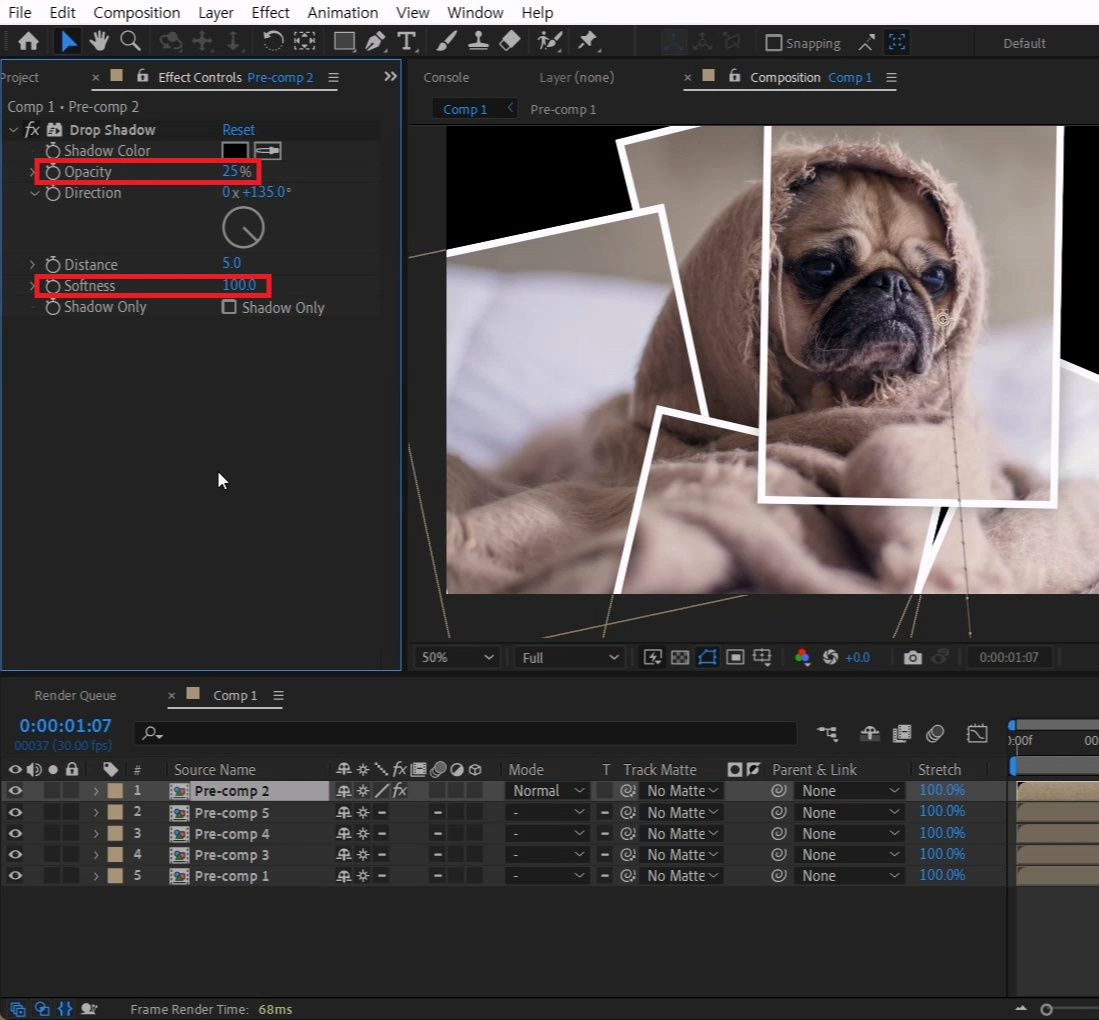Reset the Drop Shadow effect

[238, 130]
